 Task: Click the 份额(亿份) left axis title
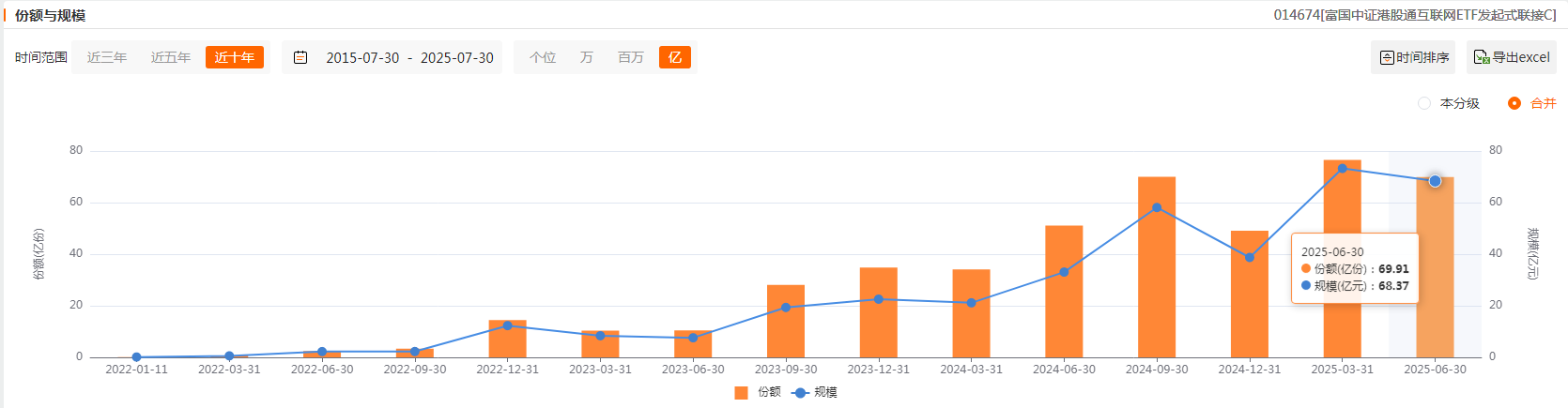point(38,254)
